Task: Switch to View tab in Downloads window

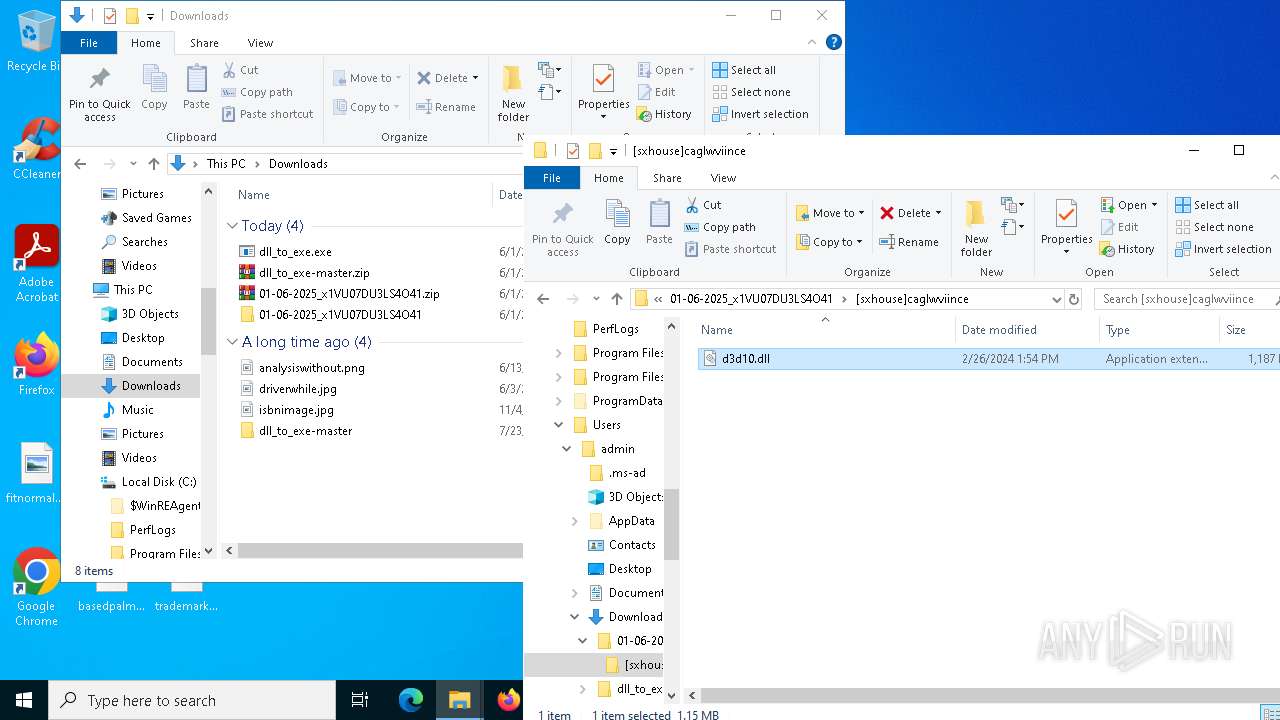Action: coord(260,43)
